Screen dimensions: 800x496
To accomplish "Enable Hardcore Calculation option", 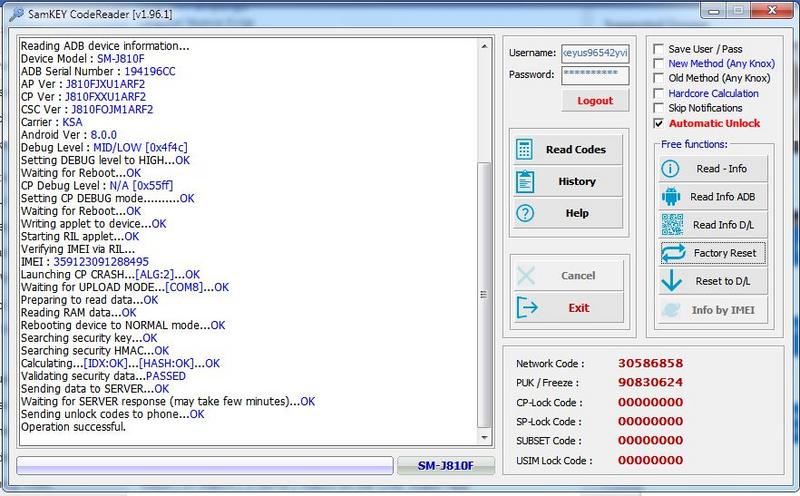I will [659, 93].
